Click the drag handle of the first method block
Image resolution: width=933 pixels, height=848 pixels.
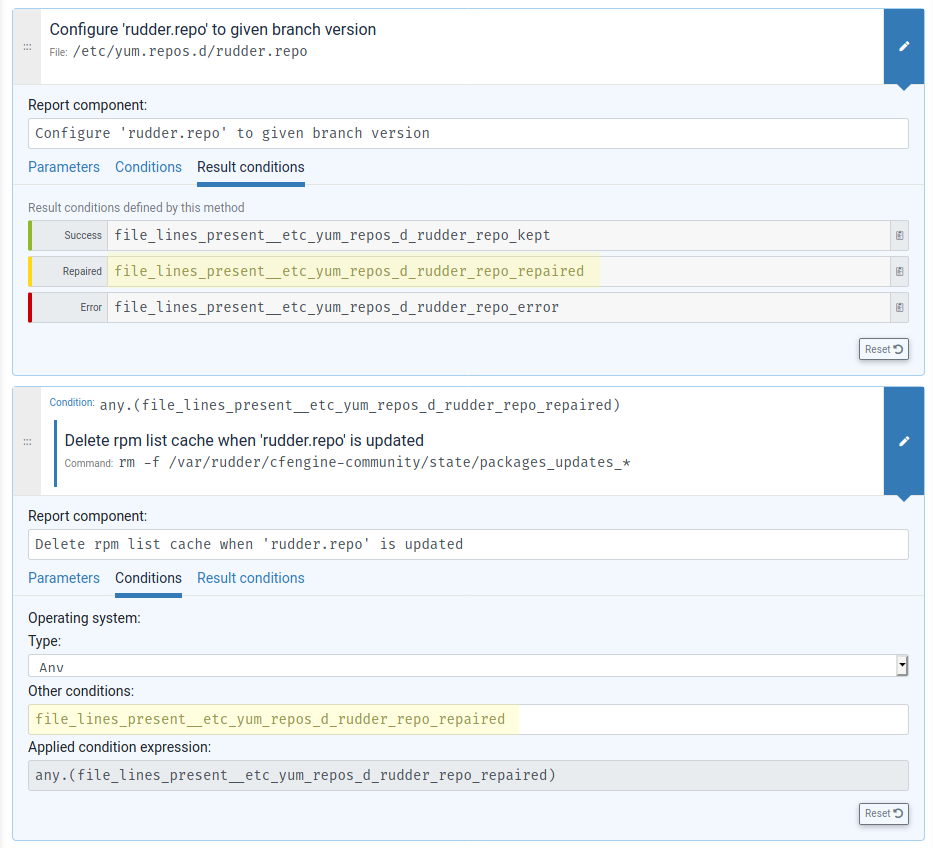pos(27,47)
